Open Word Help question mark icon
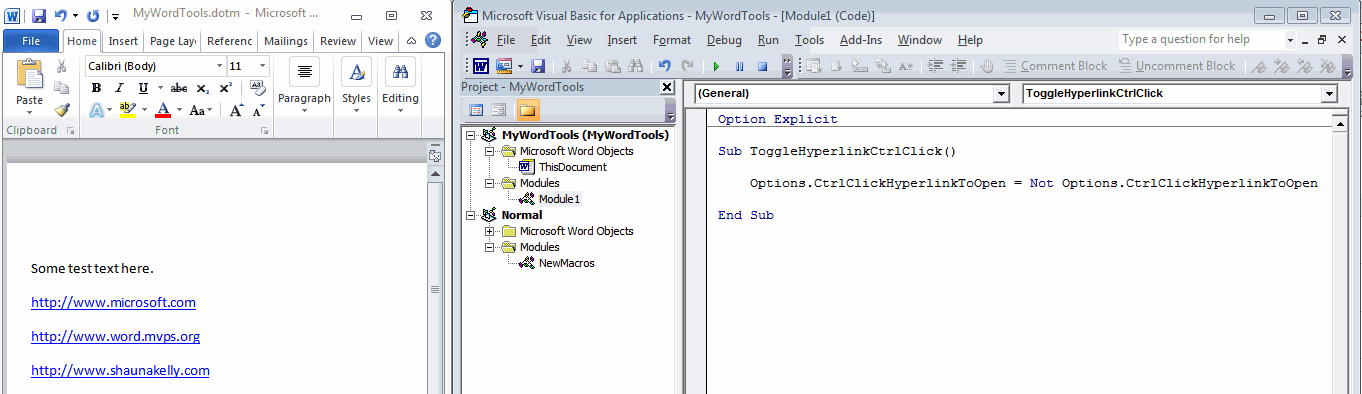This screenshot has width=1362, height=394. click(x=433, y=40)
